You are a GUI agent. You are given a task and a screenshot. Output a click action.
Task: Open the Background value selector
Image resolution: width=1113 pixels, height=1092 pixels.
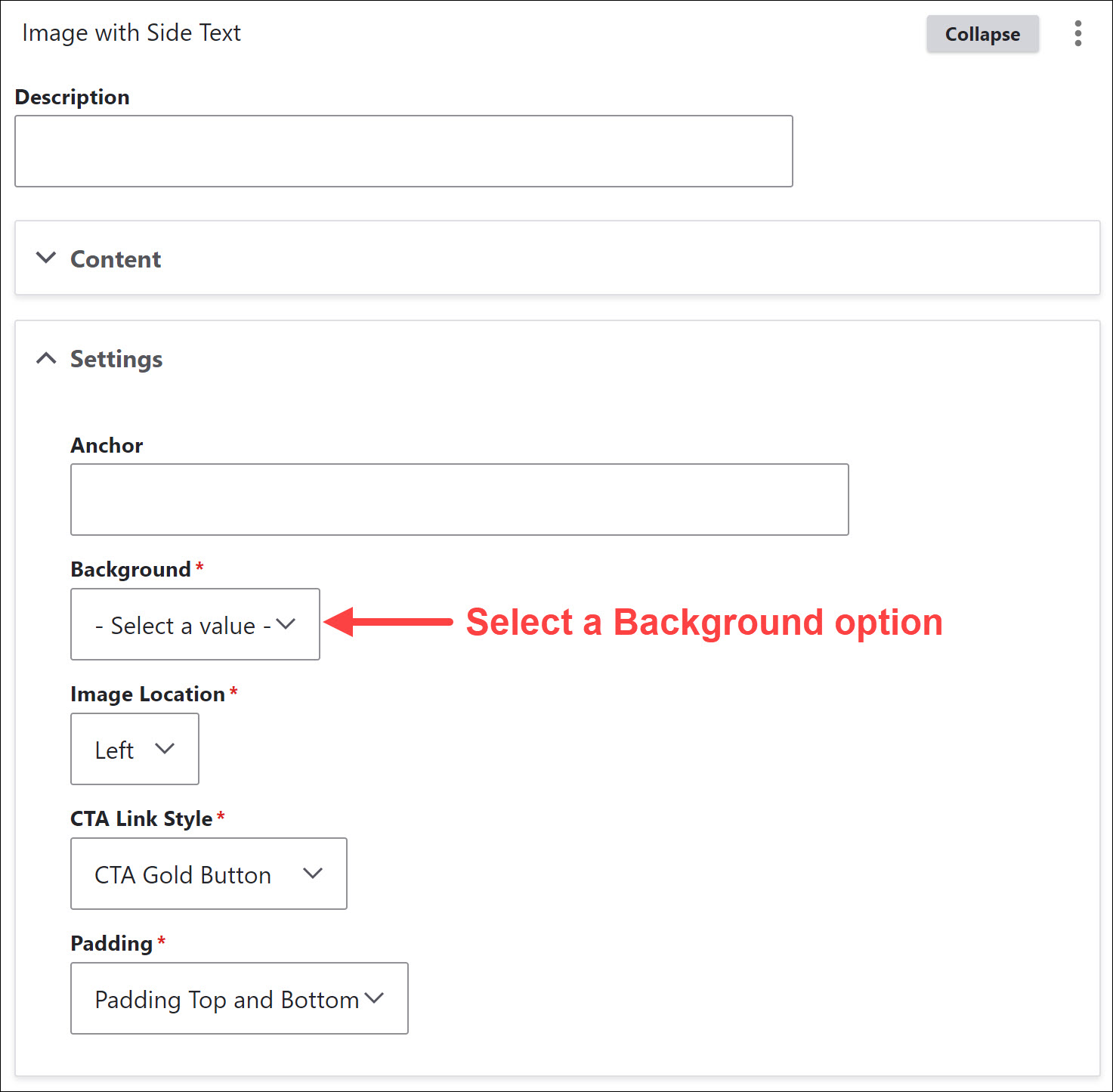coord(194,624)
